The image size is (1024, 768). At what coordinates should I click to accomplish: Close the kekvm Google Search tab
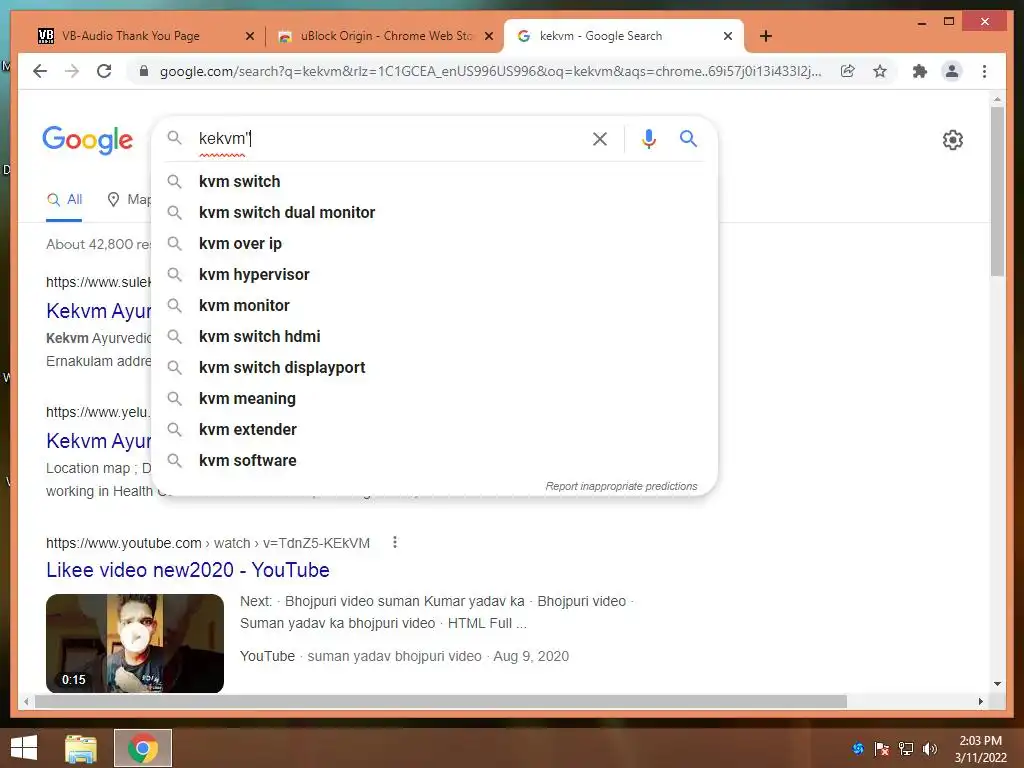click(728, 37)
